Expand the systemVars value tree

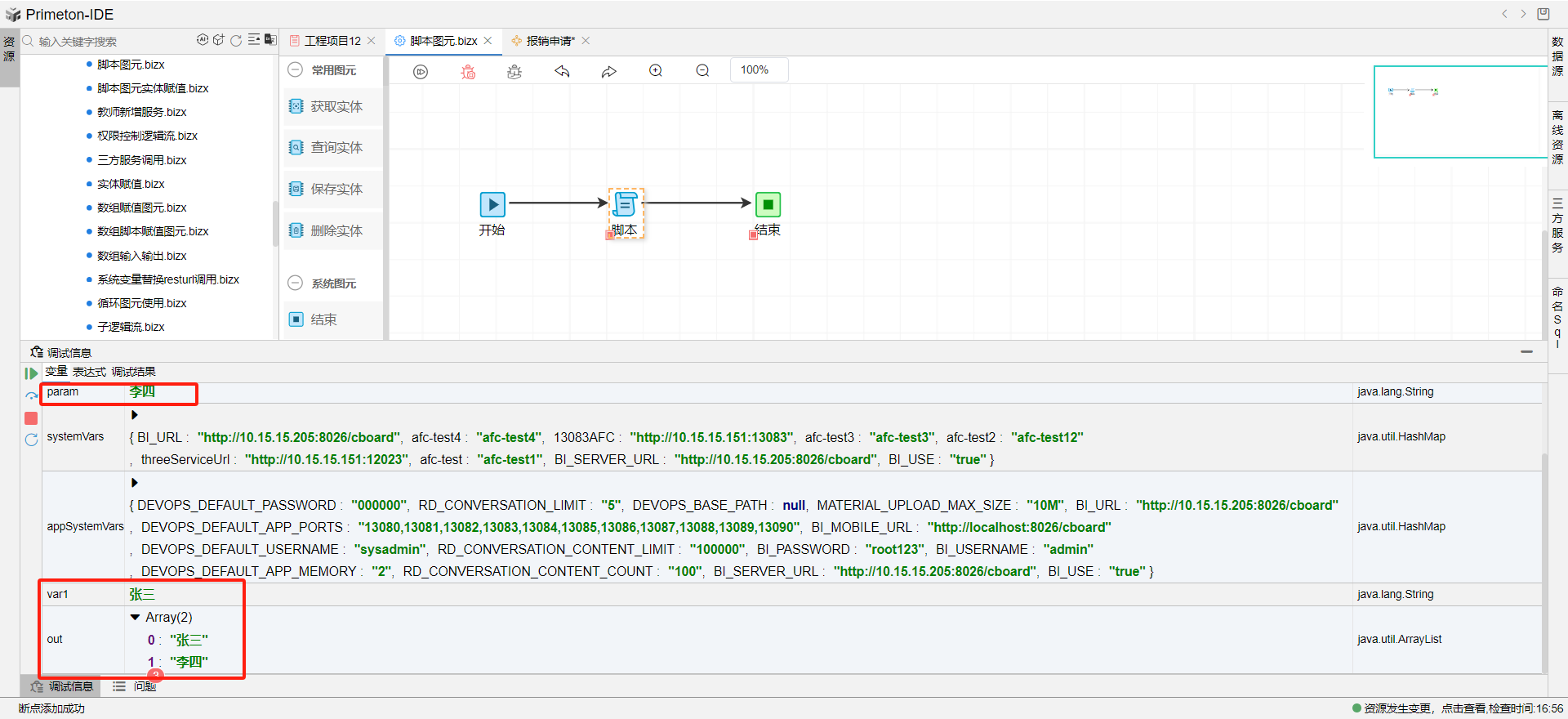click(135, 415)
